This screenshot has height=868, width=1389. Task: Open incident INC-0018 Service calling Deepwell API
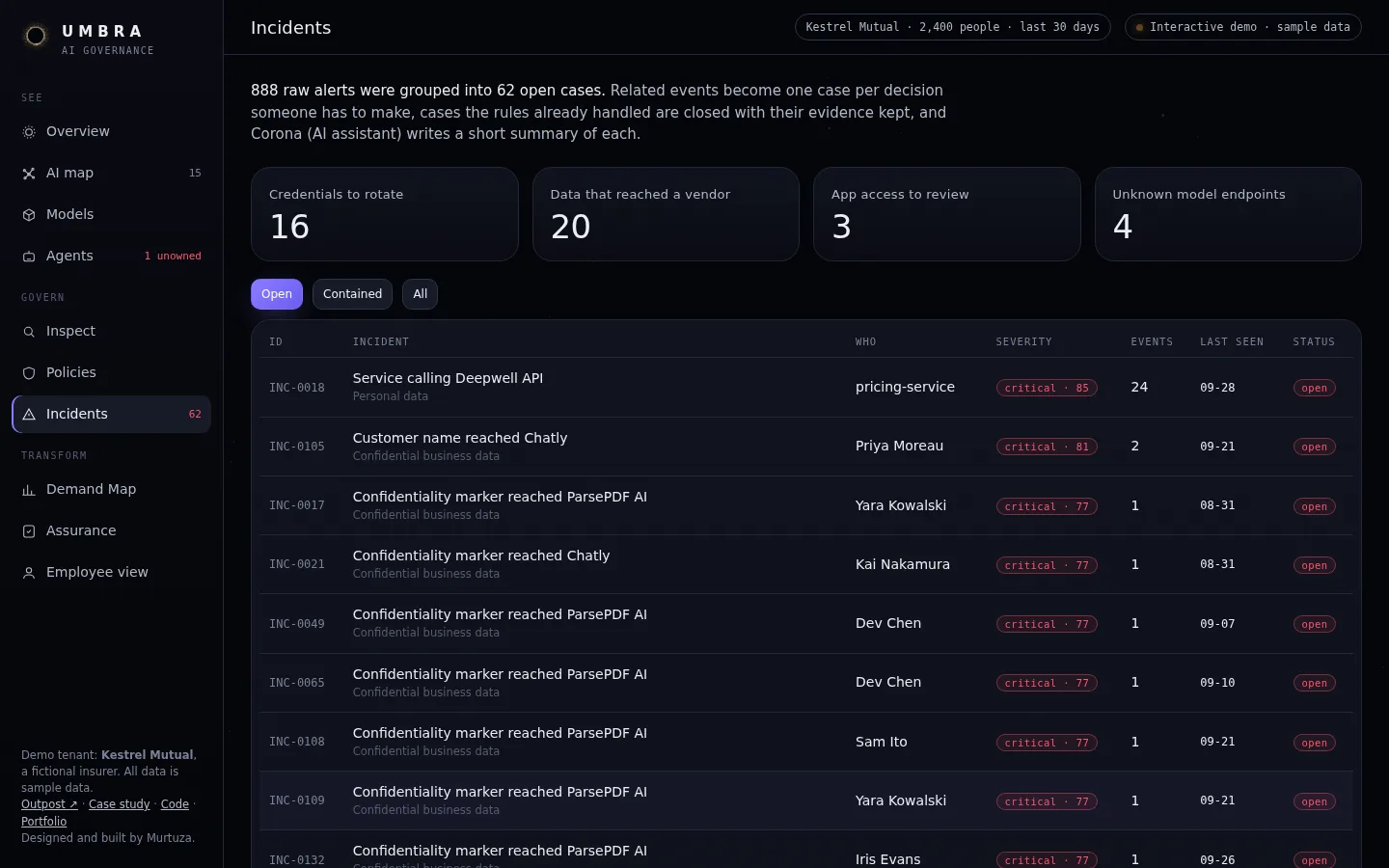(x=805, y=387)
